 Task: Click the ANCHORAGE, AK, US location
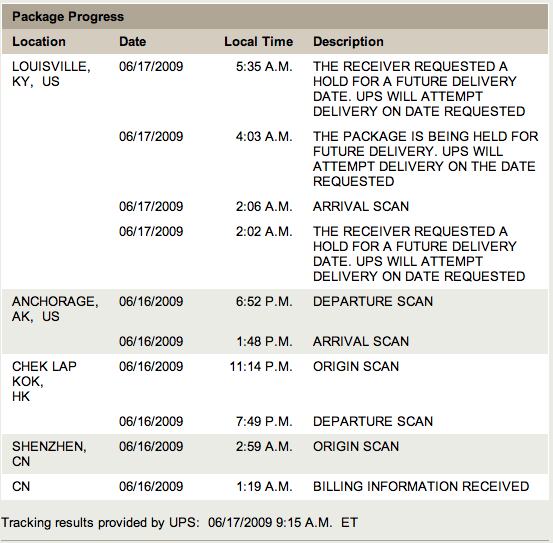tap(55, 309)
